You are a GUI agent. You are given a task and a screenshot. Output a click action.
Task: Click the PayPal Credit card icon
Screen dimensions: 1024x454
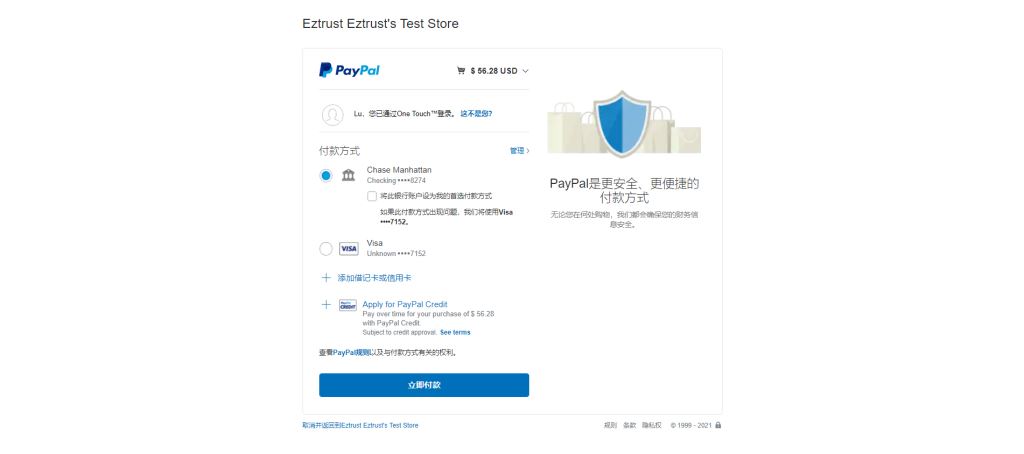(348, 305)
